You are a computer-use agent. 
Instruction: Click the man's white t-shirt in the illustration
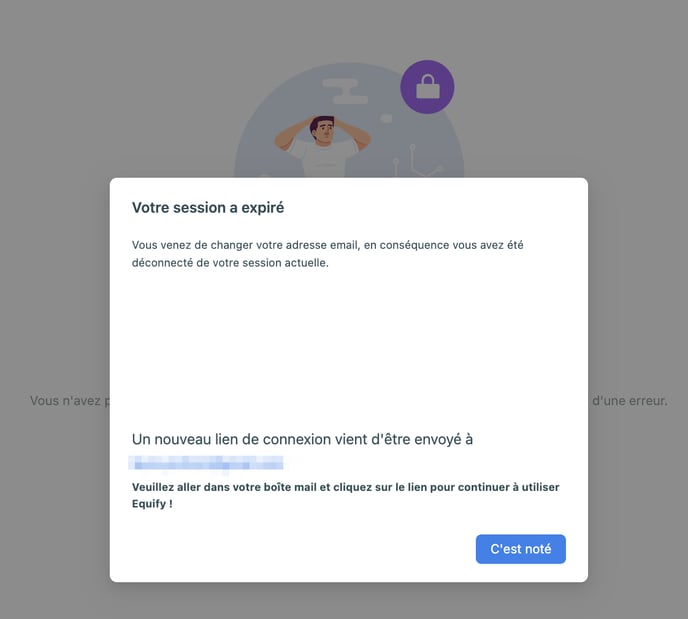(324, 160)
